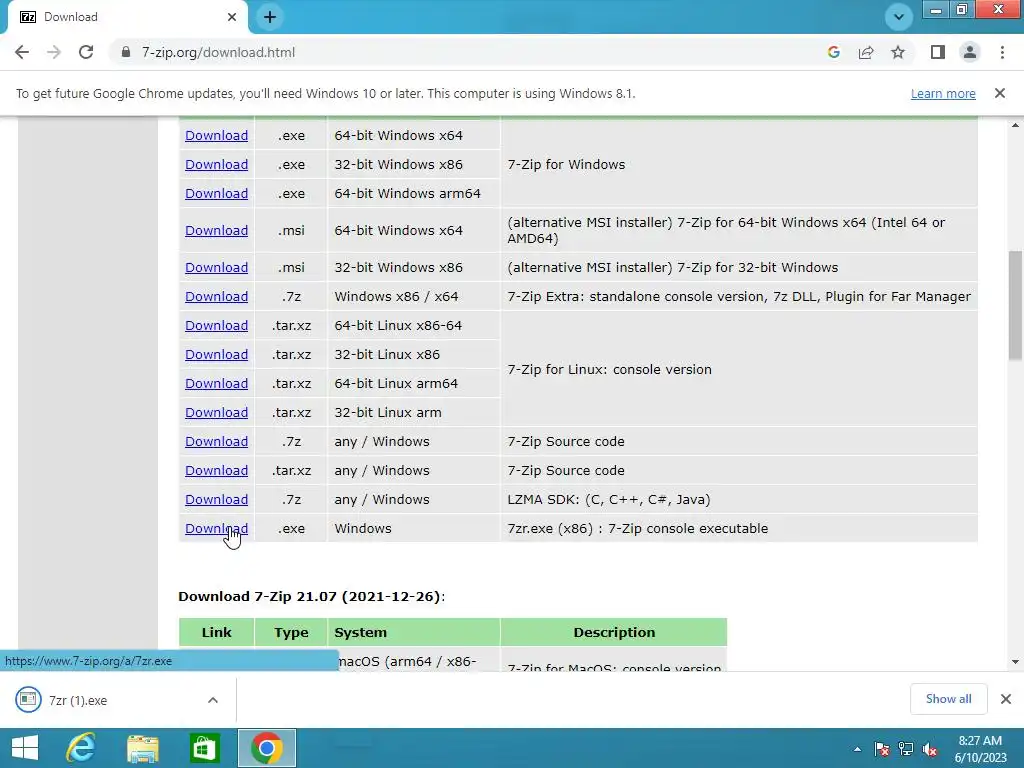The width and height of the screenshot is (1024, 768).
Task: Download the 32-bit Windows x86 .exe
Action: [x=216, y=165]
